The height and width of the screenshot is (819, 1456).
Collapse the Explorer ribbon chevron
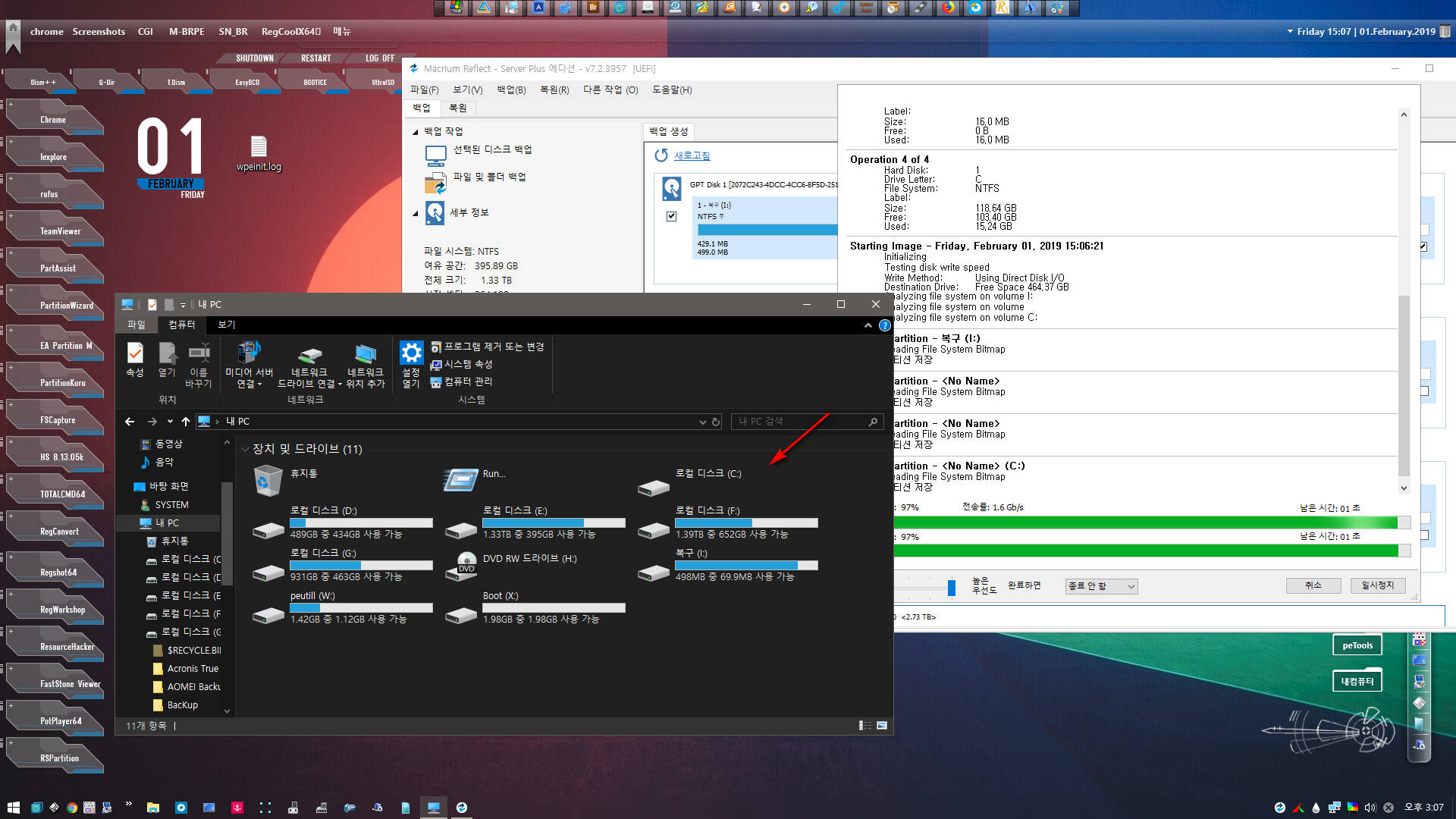(x=868, y=325)
